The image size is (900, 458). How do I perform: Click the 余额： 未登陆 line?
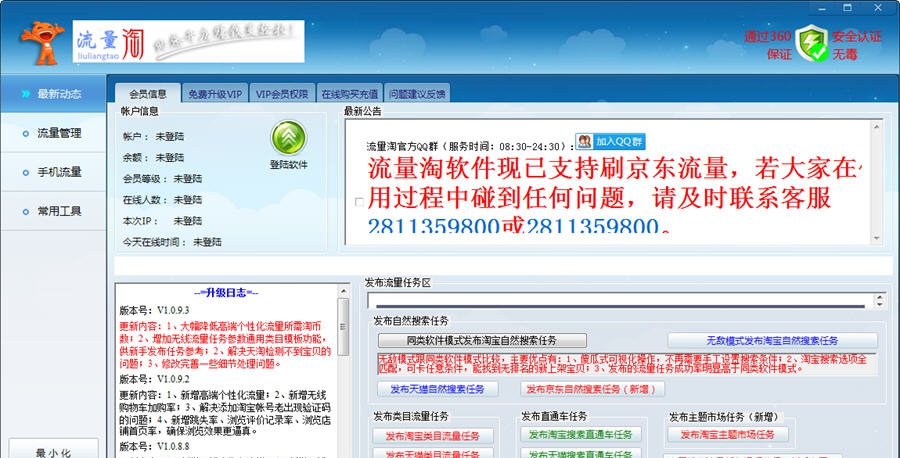coord(153,157)
